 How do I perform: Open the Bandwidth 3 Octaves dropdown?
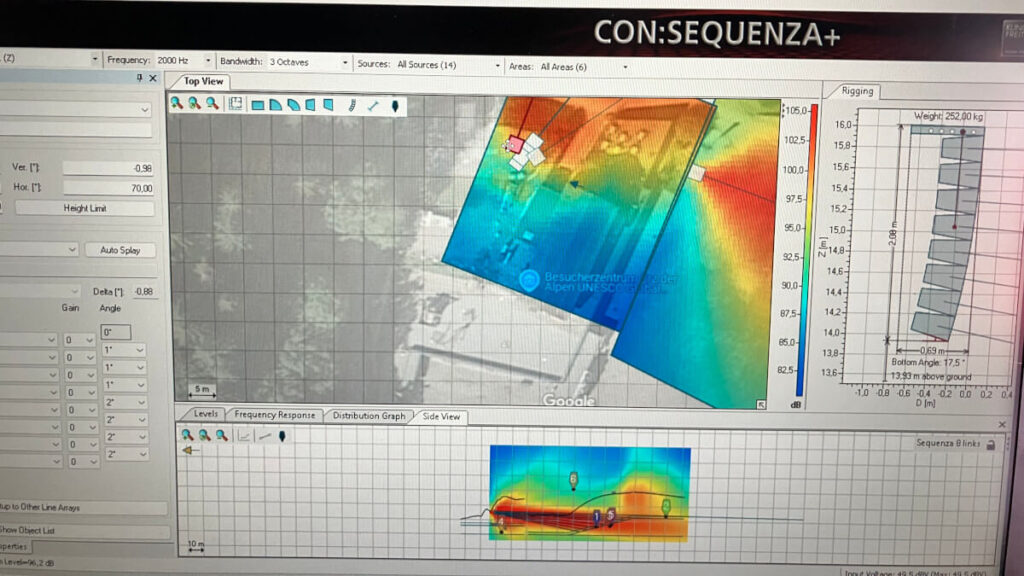(x=345, y=63)
